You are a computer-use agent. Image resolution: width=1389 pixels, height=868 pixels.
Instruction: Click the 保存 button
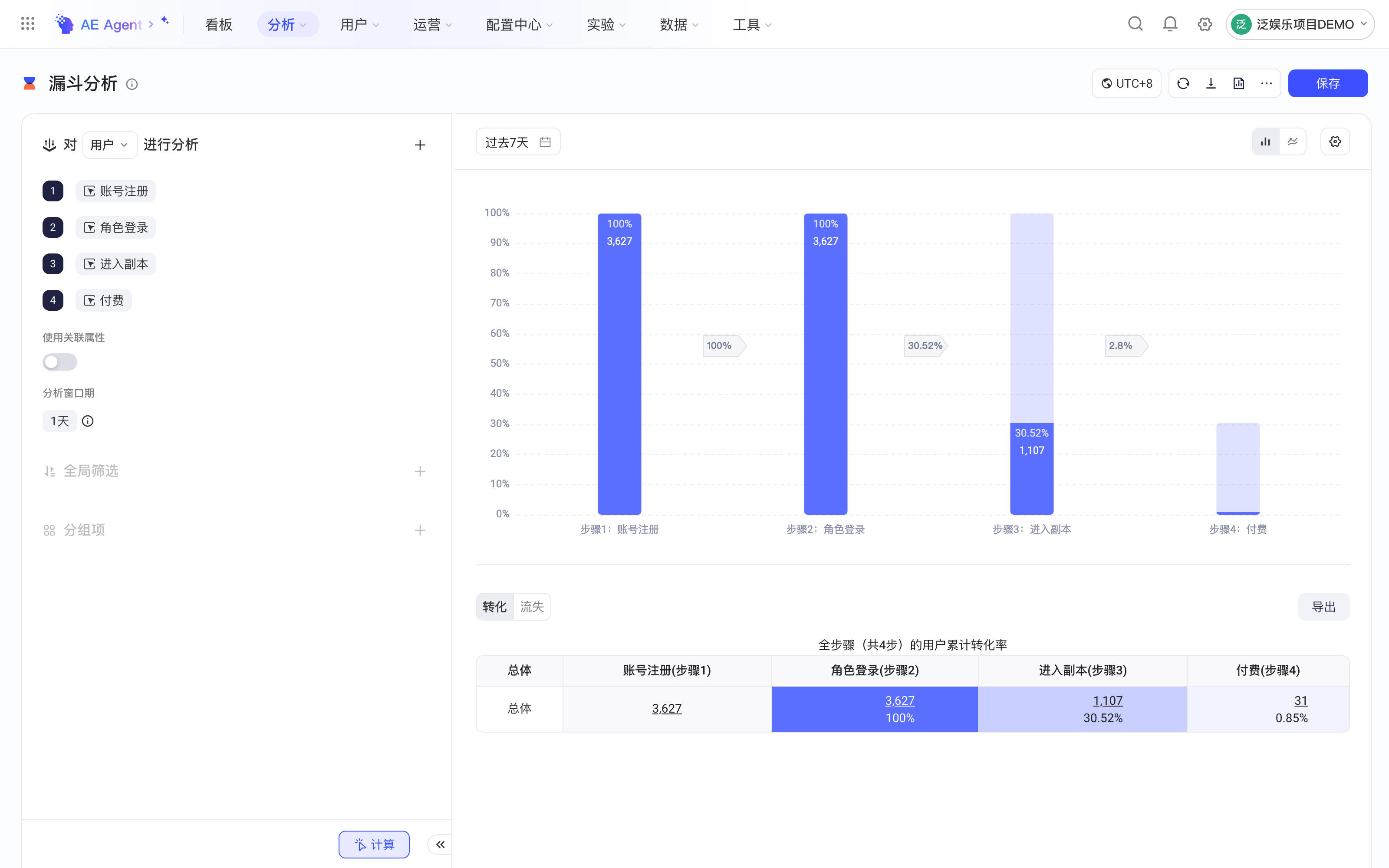click(1328, 84)
